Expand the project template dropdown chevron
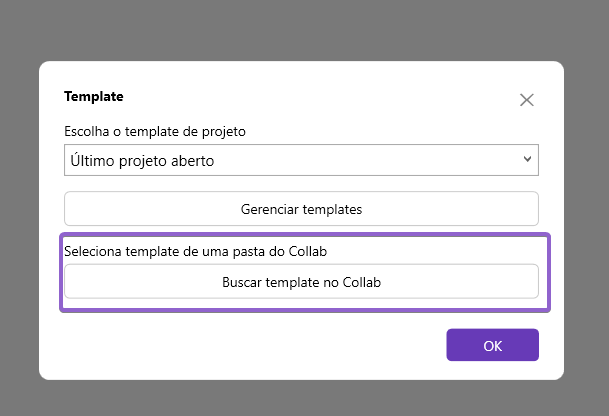Viewport: 609px width, 416px height. point(527,159)
